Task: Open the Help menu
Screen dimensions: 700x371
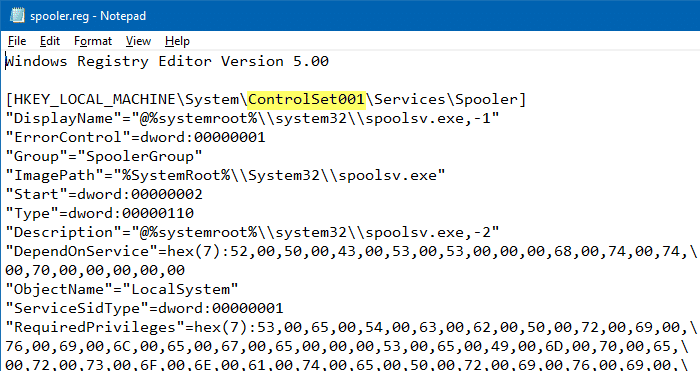Action: click(177, 41)
